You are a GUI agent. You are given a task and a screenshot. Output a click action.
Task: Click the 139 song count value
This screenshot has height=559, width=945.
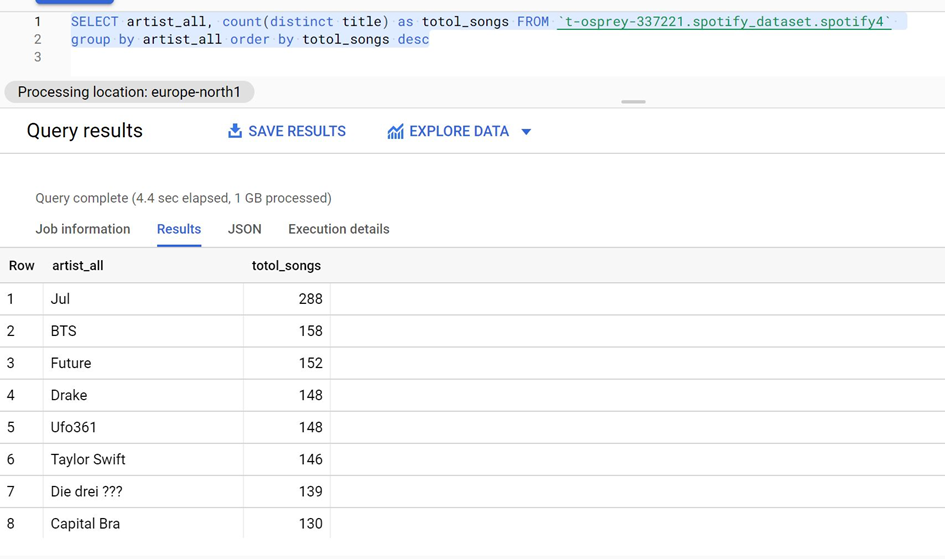pos(310,492)
